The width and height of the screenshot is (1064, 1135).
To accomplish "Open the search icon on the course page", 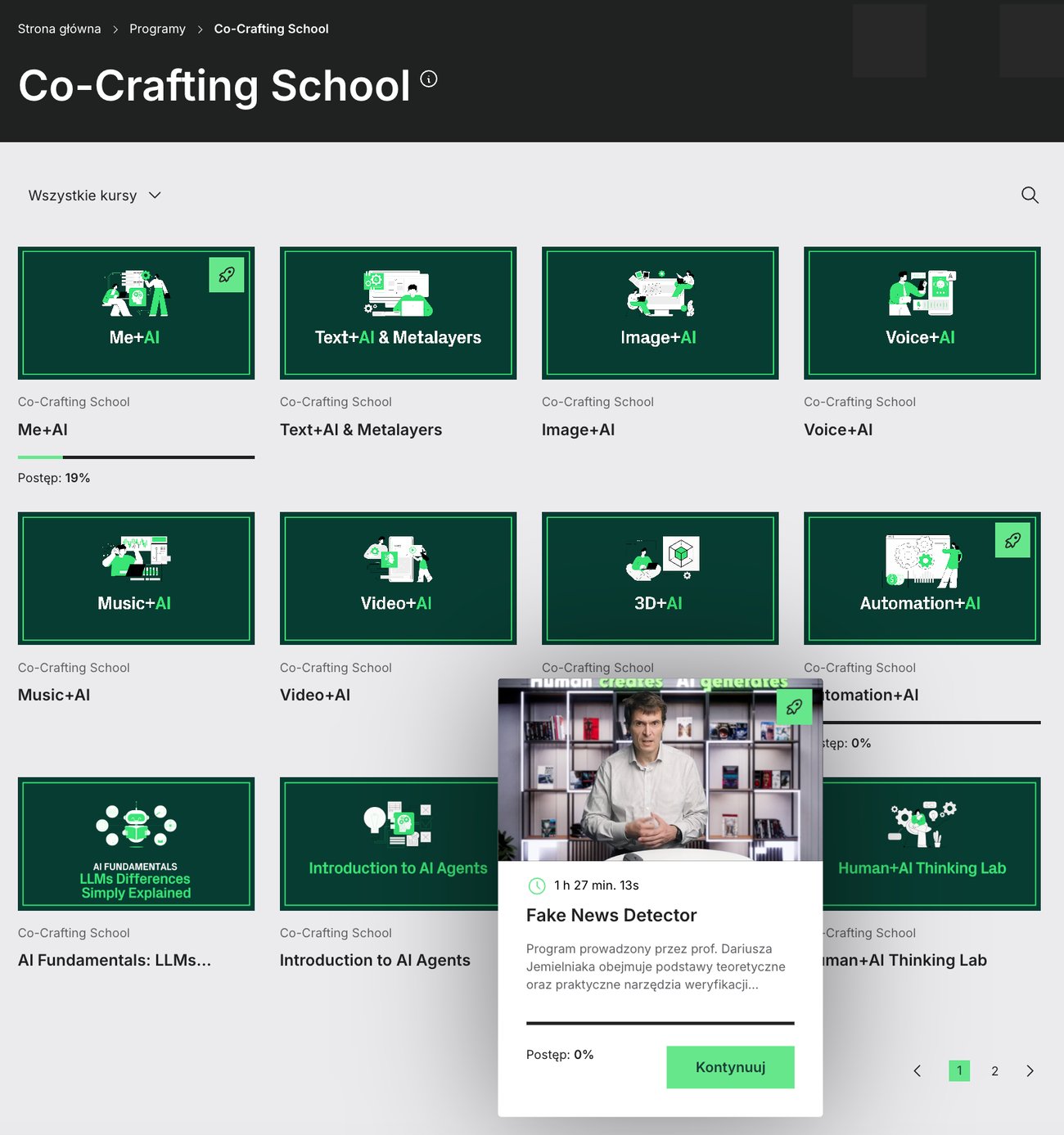I will (1030, 195).
